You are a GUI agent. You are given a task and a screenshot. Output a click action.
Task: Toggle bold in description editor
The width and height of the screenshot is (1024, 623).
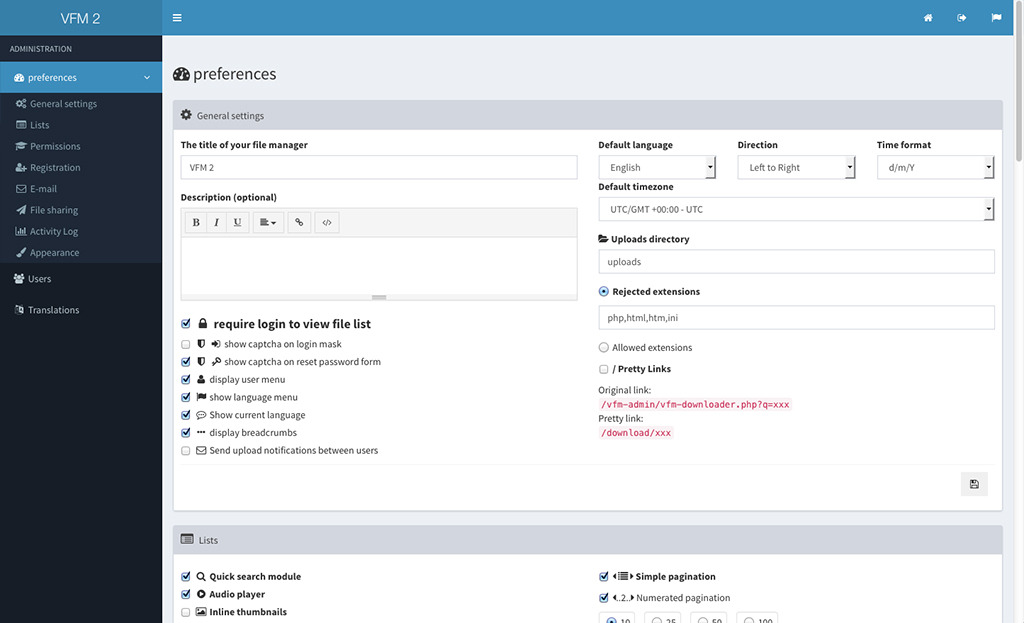click(x=196, y=223)
